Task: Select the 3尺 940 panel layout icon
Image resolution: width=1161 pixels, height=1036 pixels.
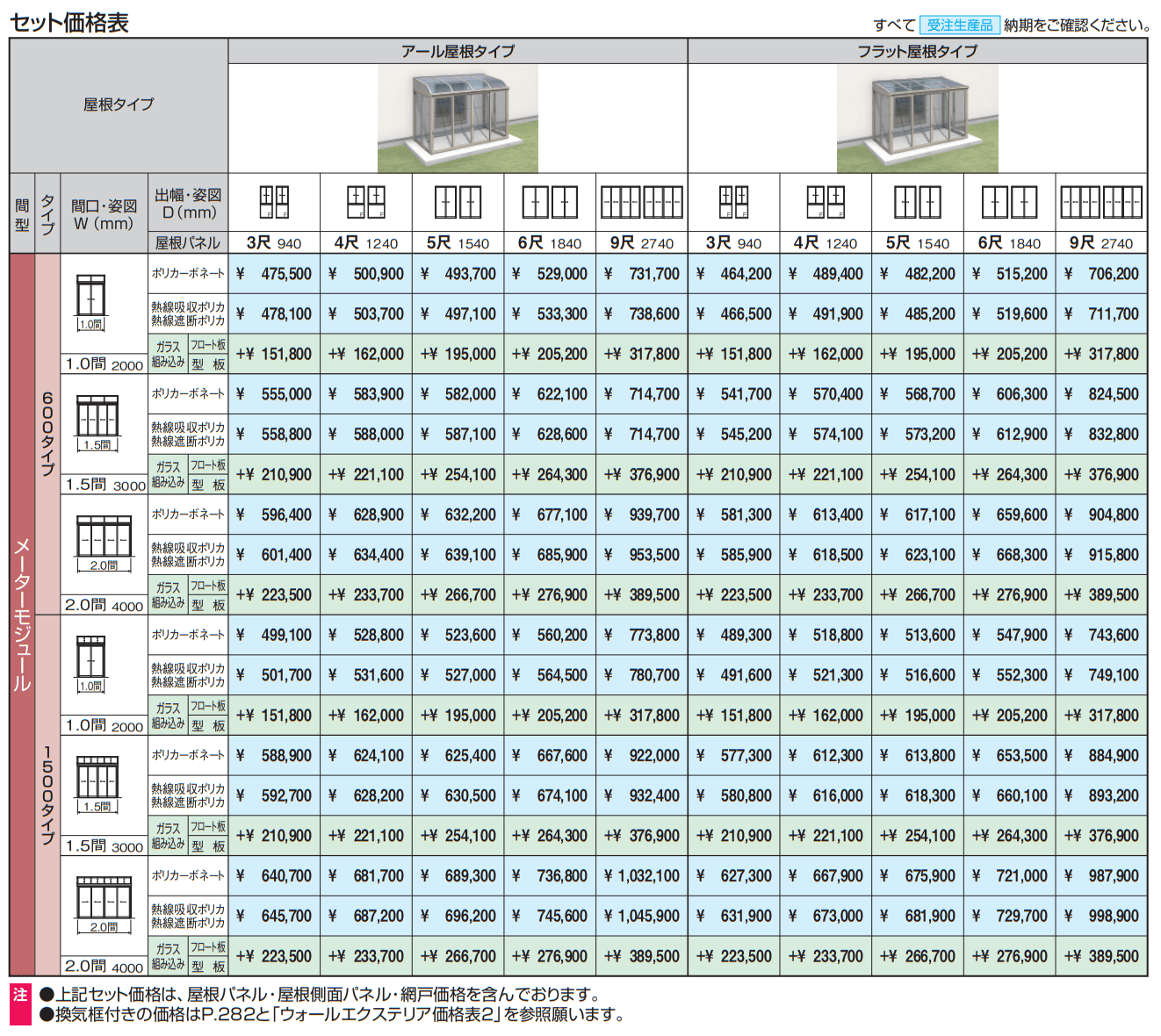Action: (274, 204)
